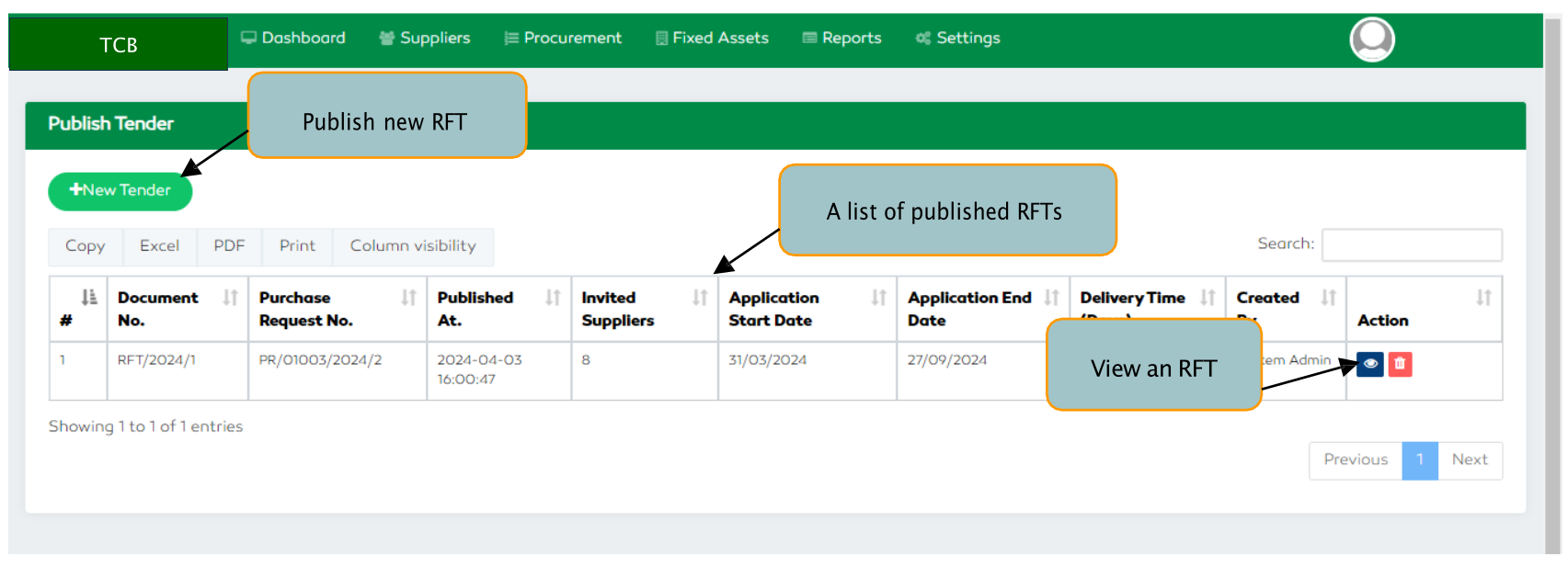Click the page vertical scrollbar
The height and width of the screenshot is (567, 1568).
1553,285
